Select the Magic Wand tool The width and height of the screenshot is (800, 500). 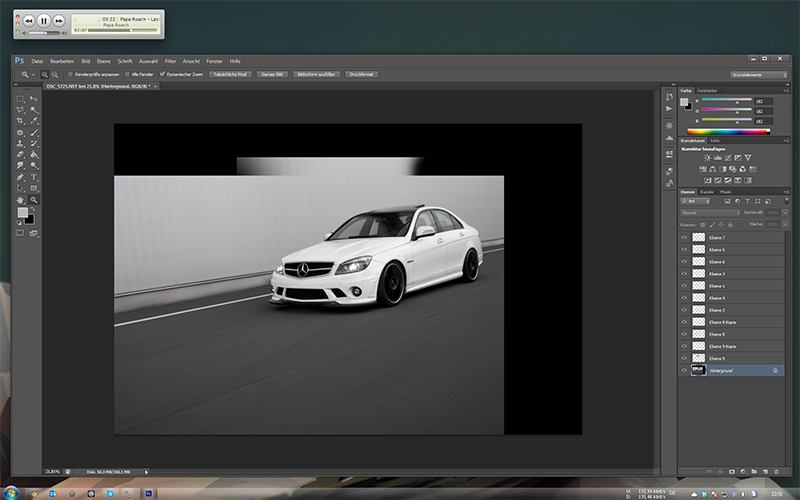click(x=34, y=110)
